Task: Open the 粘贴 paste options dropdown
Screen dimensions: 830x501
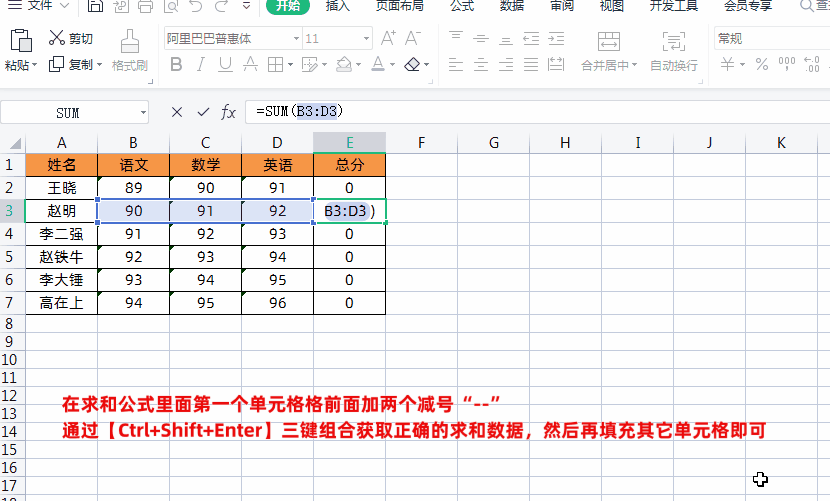Action: [x=35, y=65]
